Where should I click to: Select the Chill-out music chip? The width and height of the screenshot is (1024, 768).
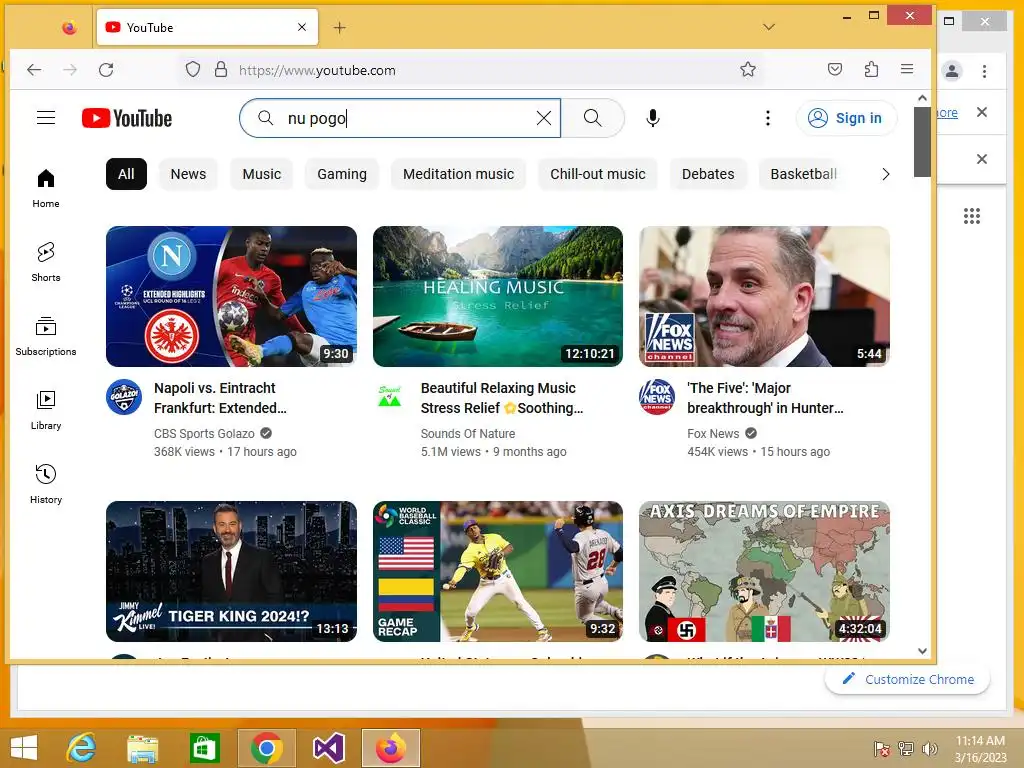598,174
